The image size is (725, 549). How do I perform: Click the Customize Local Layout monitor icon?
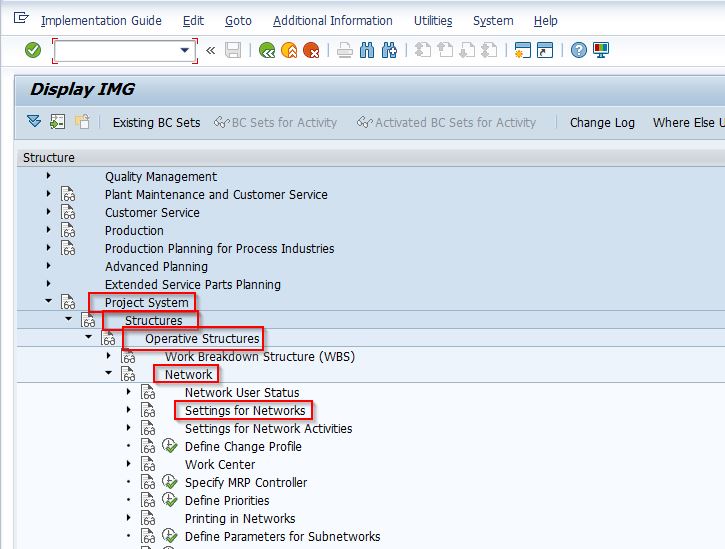coord(601,50)
